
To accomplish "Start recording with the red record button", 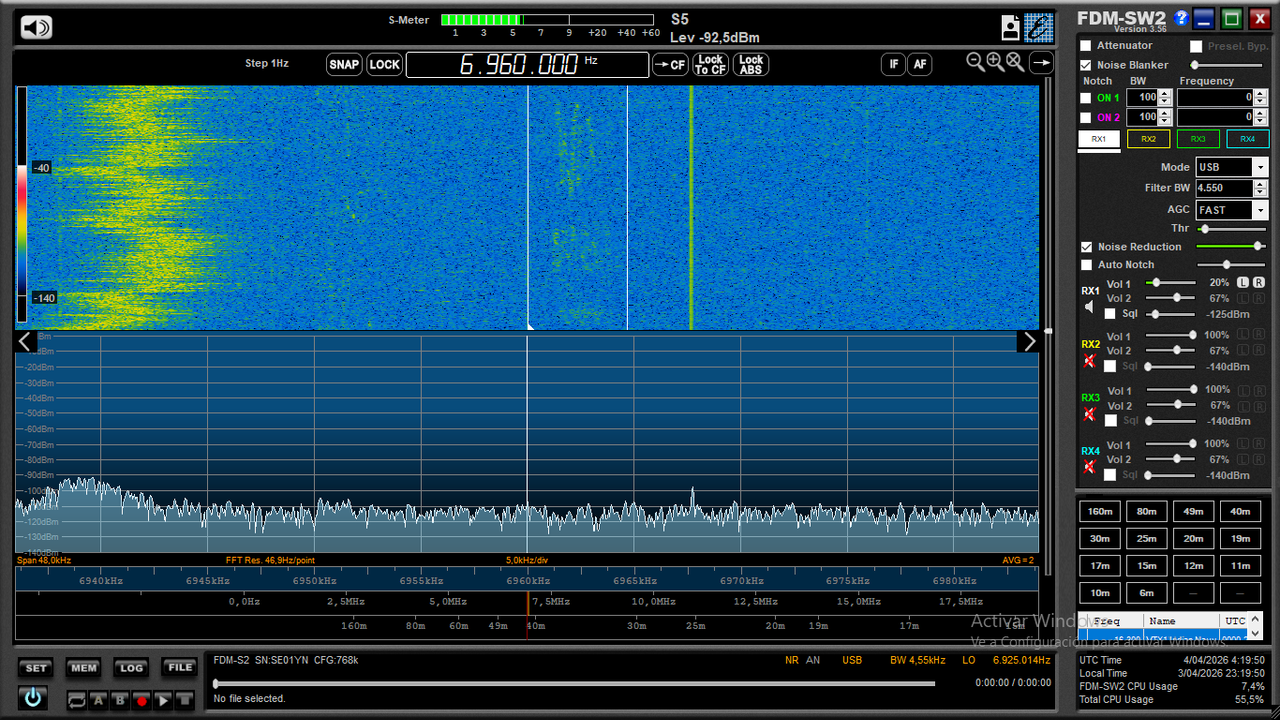I will tap(141, 701).
